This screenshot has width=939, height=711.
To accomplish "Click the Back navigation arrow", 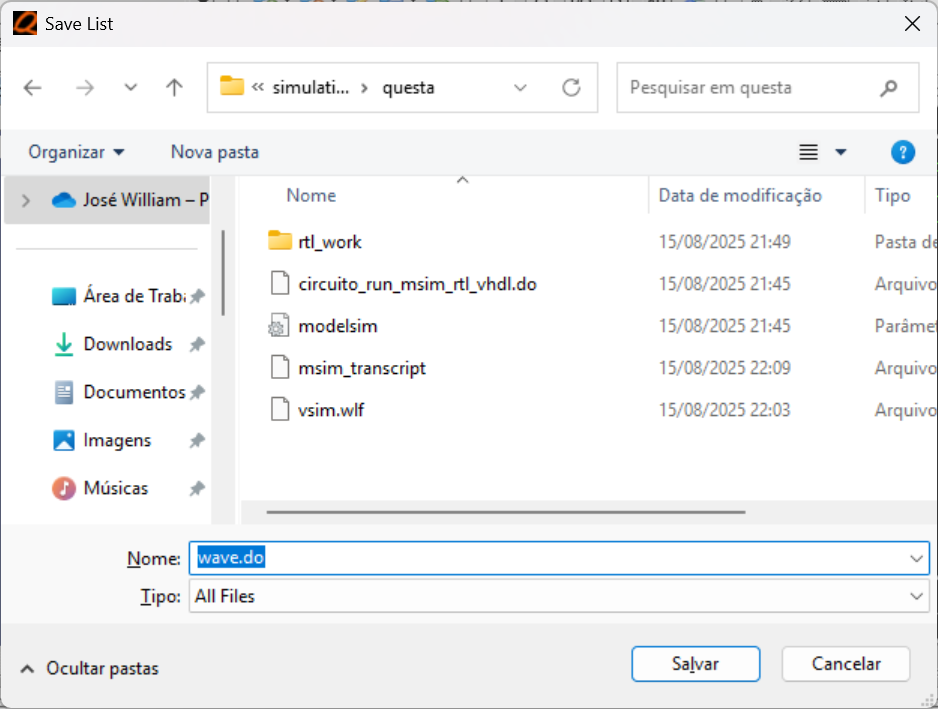I will point(33,88).
